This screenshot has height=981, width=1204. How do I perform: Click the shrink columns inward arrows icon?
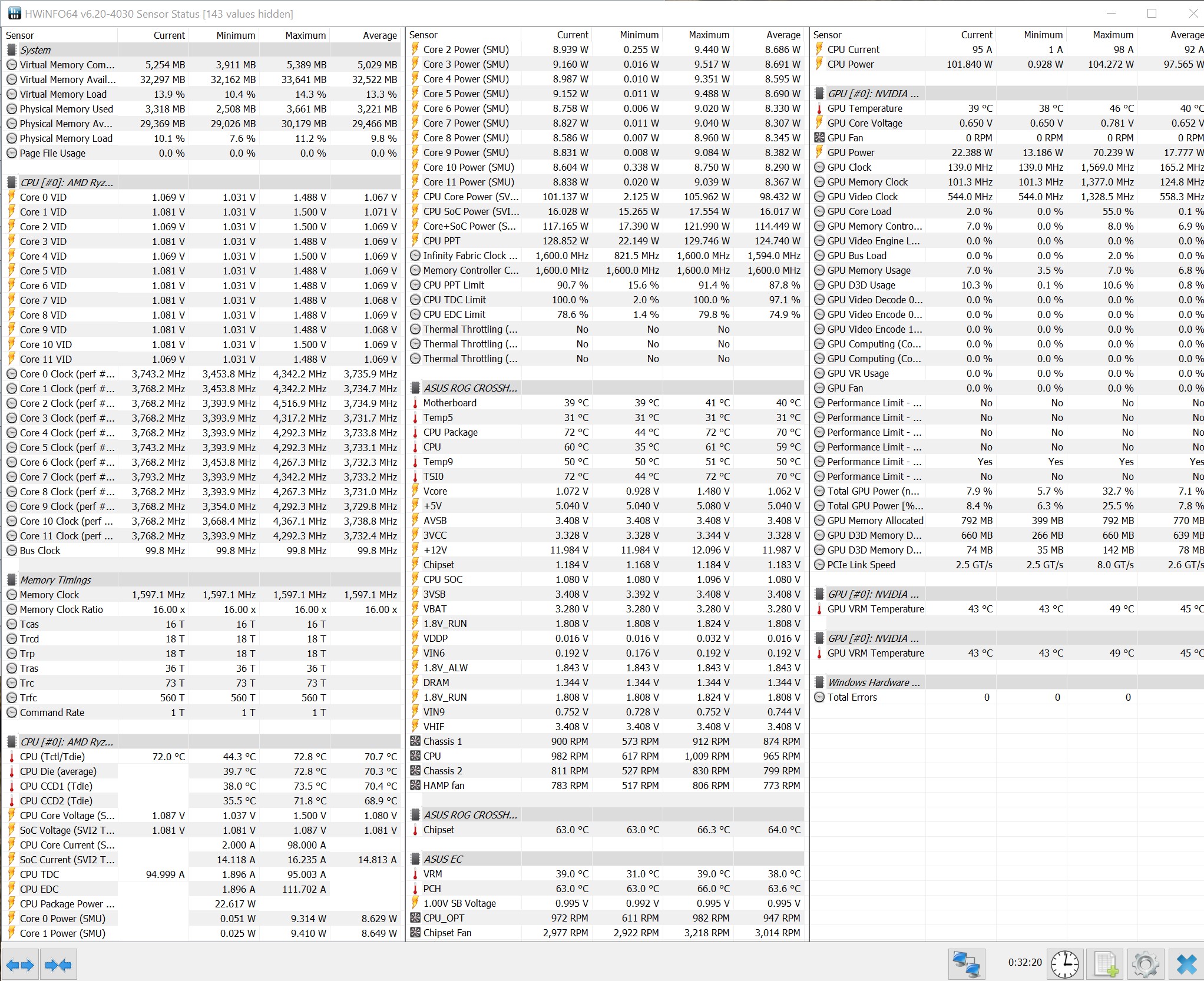click(x=58, y=965)
